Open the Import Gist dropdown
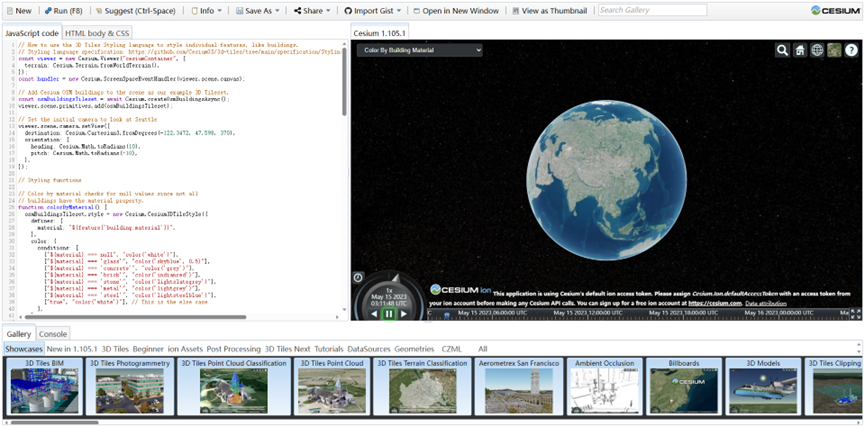865x427 pixels. point(372,10)
